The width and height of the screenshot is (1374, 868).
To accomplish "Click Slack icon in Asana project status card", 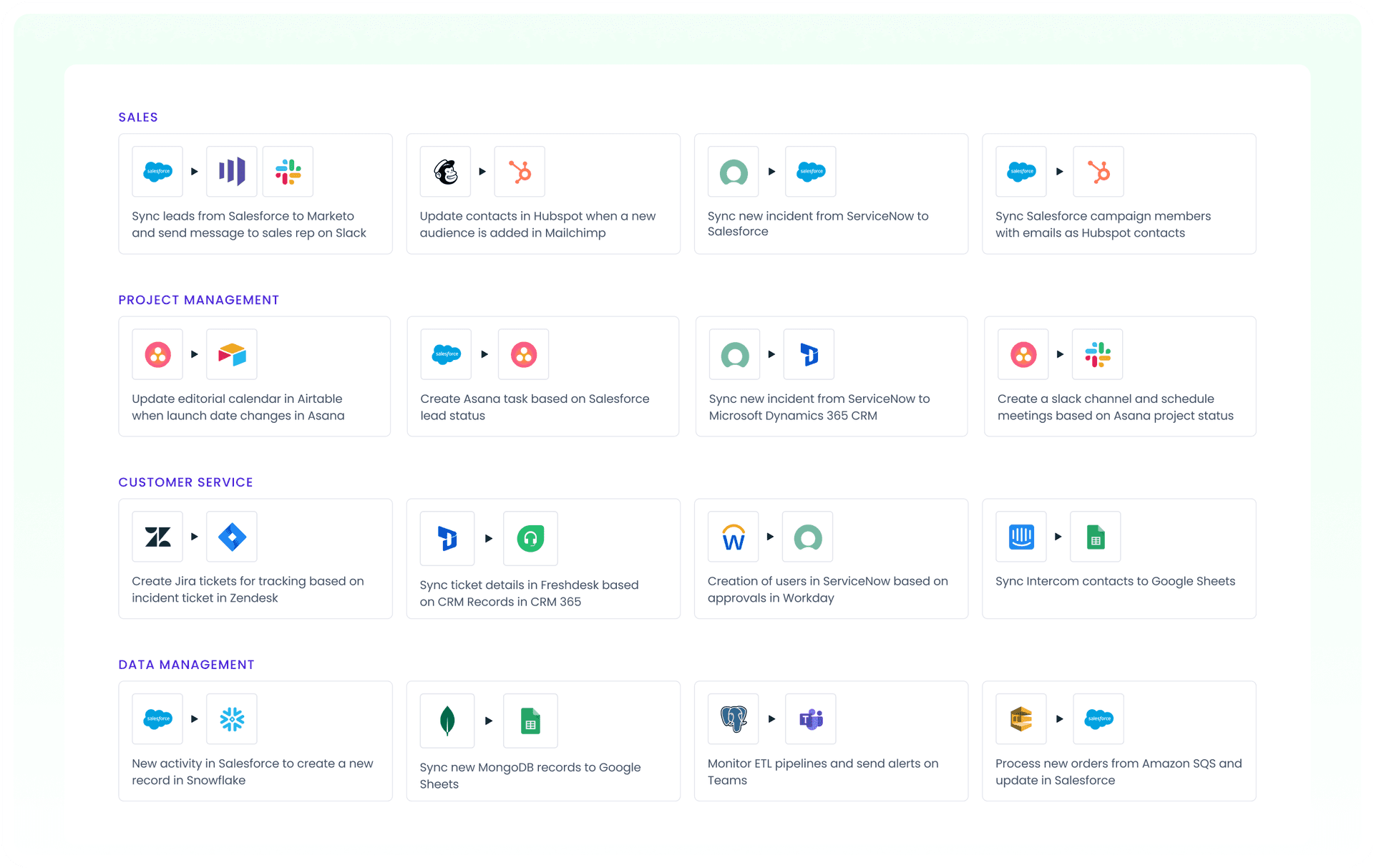I will click(1097, 354).
